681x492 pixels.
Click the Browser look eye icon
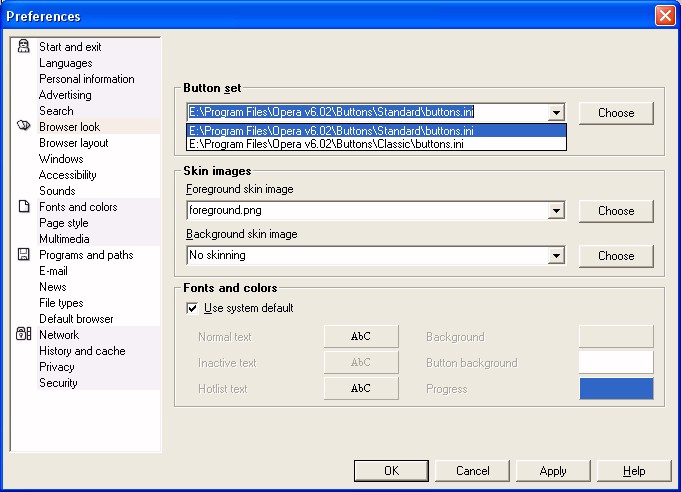(24, 127)
